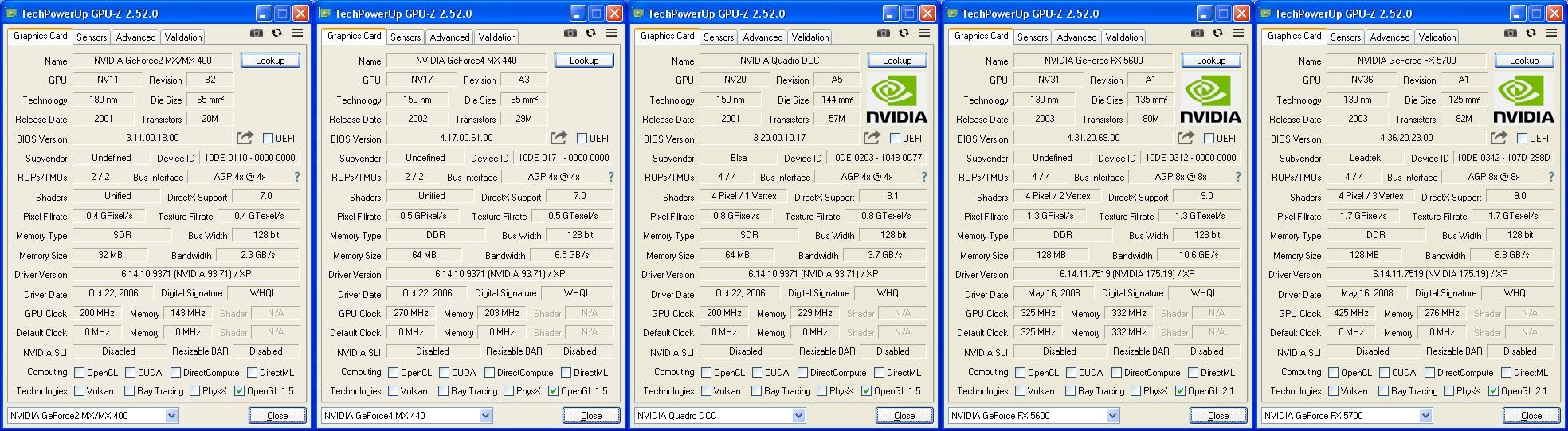Switch to Sensors tab in GeForce FX 5700 window
The width and height of the screenshot is (1568, 431).
pyautogui.click(x=1346, y=37)
